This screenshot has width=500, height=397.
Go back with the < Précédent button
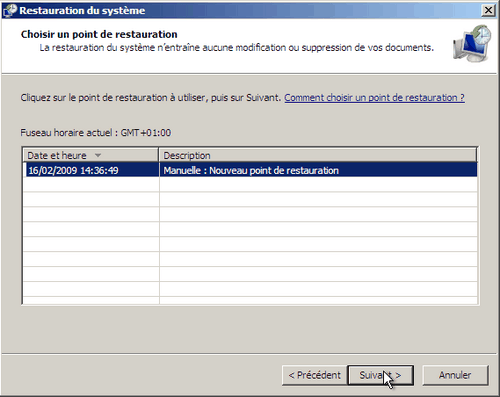click(x=314, y=375)
